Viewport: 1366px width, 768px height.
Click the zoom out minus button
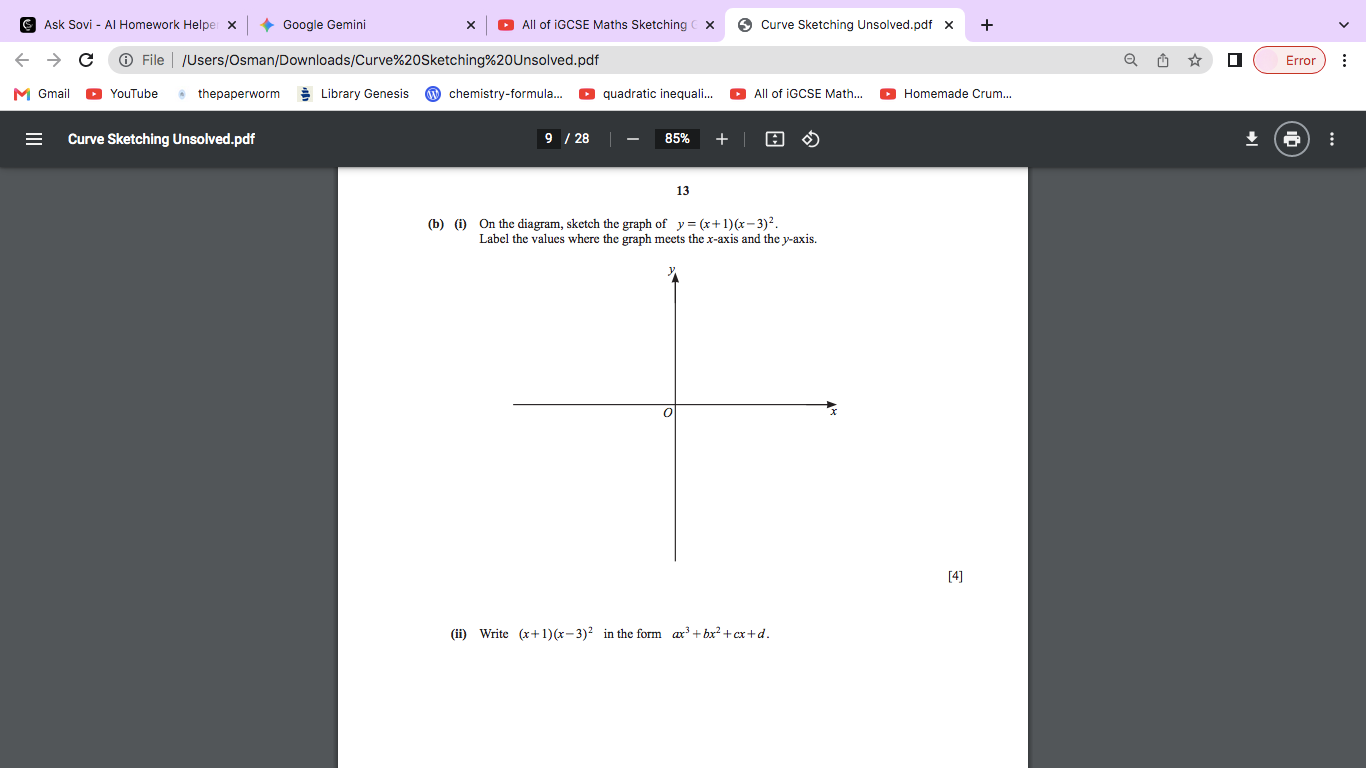(632, 139)
